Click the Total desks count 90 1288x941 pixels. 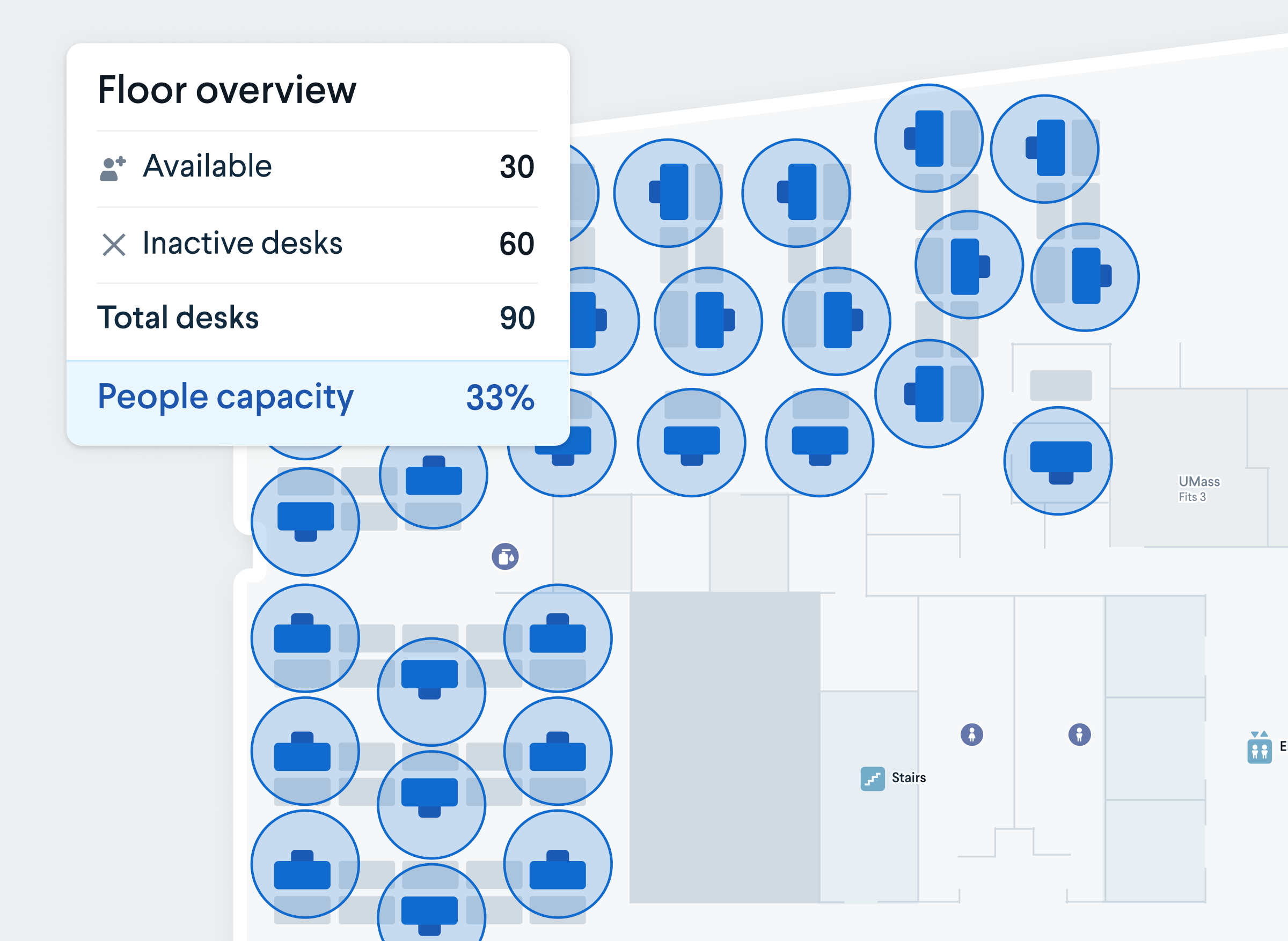[x=517, y=318]
